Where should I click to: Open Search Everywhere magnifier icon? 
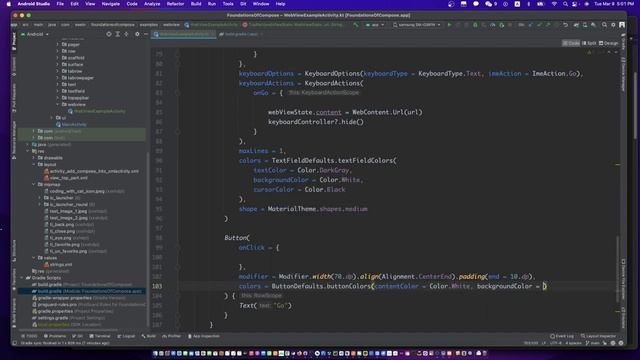click(604, 25)
